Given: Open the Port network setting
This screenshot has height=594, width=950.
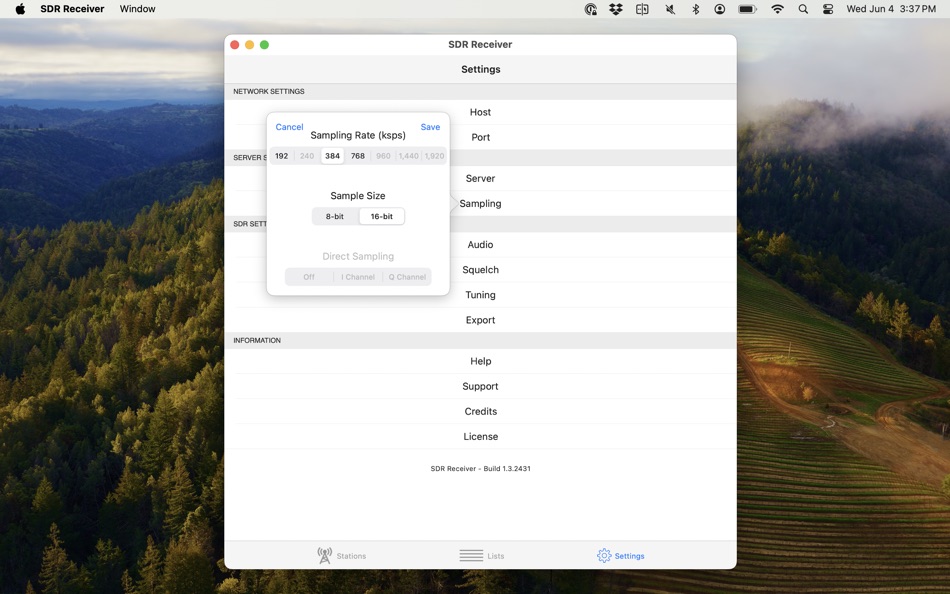Looking at the screenshot, I should tap(480, 137).
